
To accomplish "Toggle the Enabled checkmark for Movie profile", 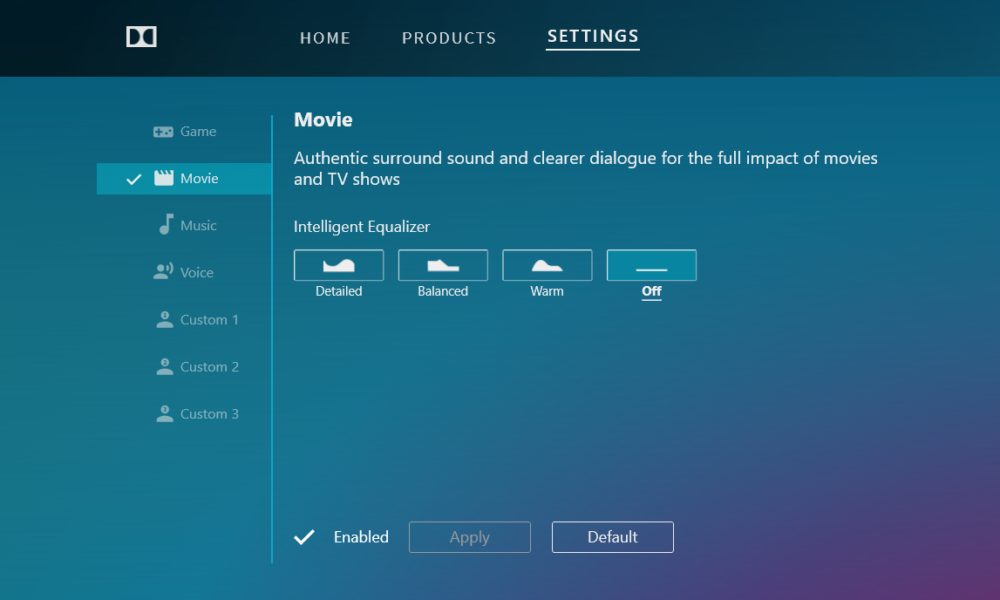I will (304, 537).
